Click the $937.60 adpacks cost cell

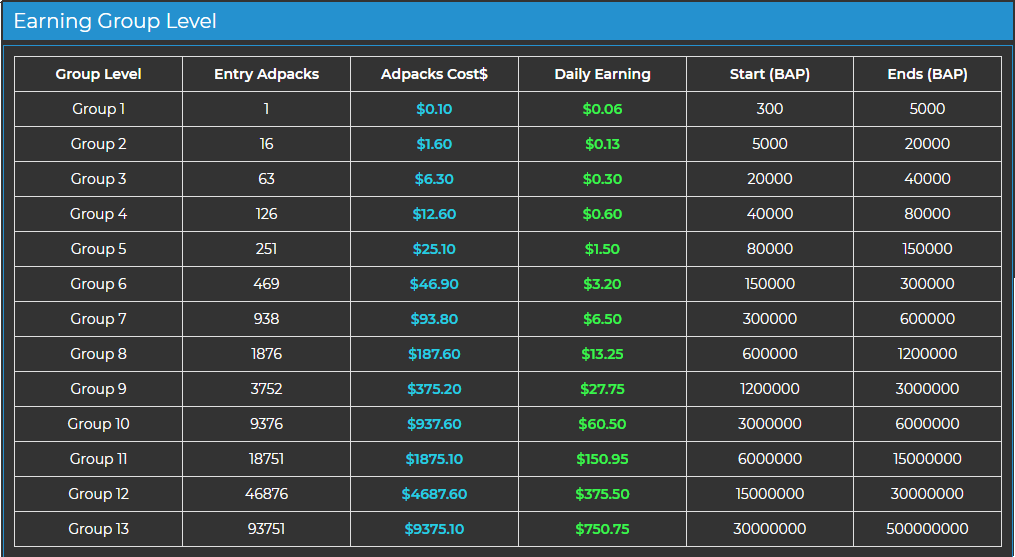434,424
